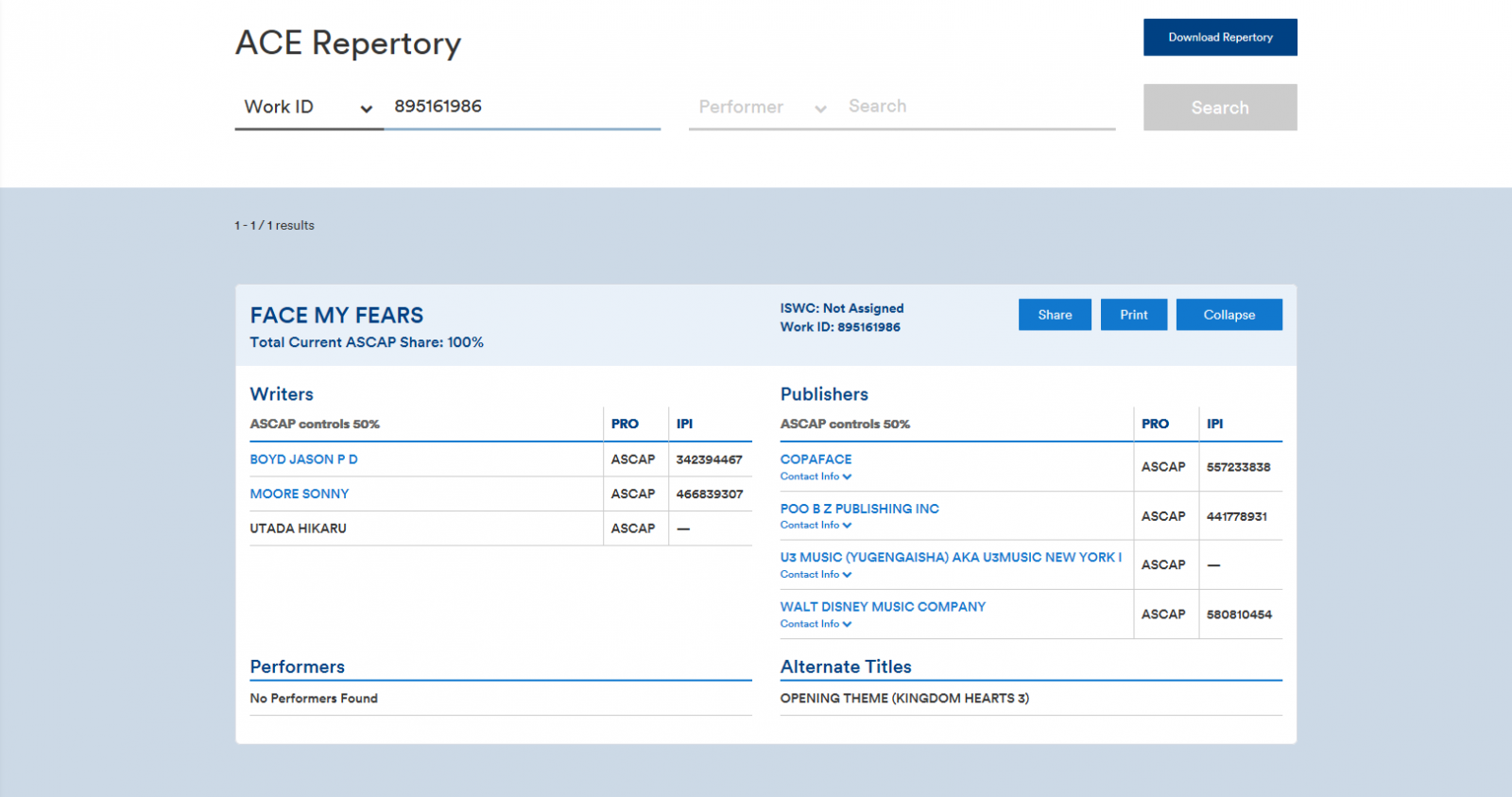Collapse the FACE MY FEARS result card
Screen dimensions: 1512x797
pos(1229,315)
